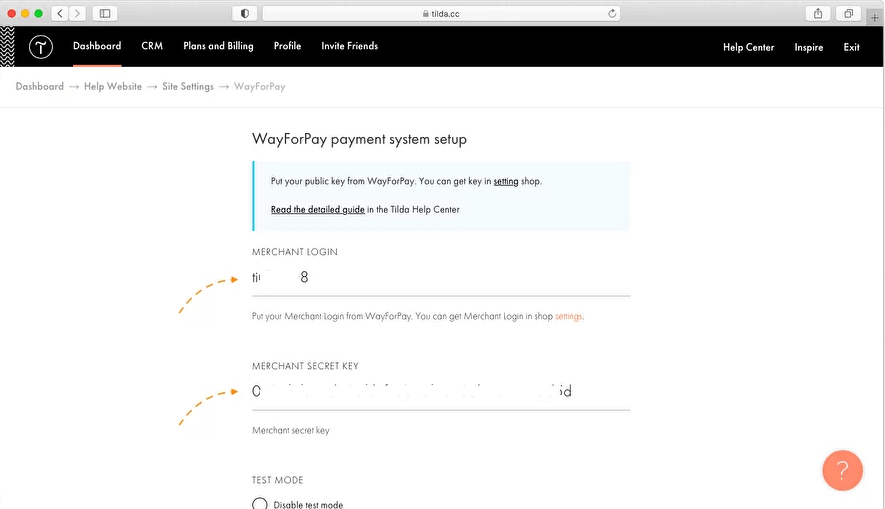Click the Merchant secret key hint text

(291, 431)
